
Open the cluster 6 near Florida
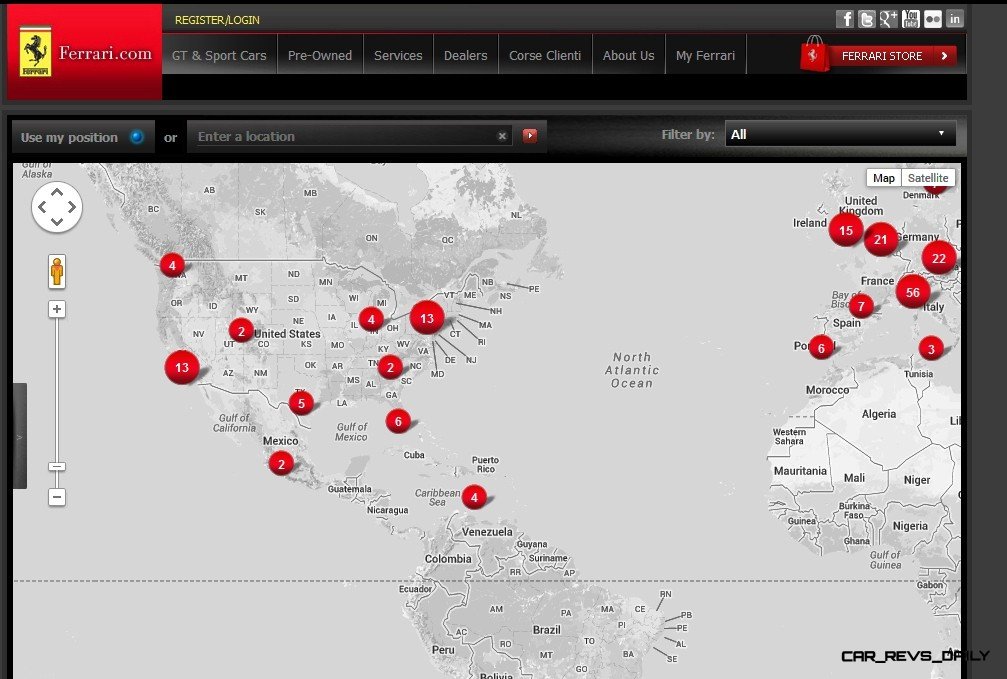398,421
